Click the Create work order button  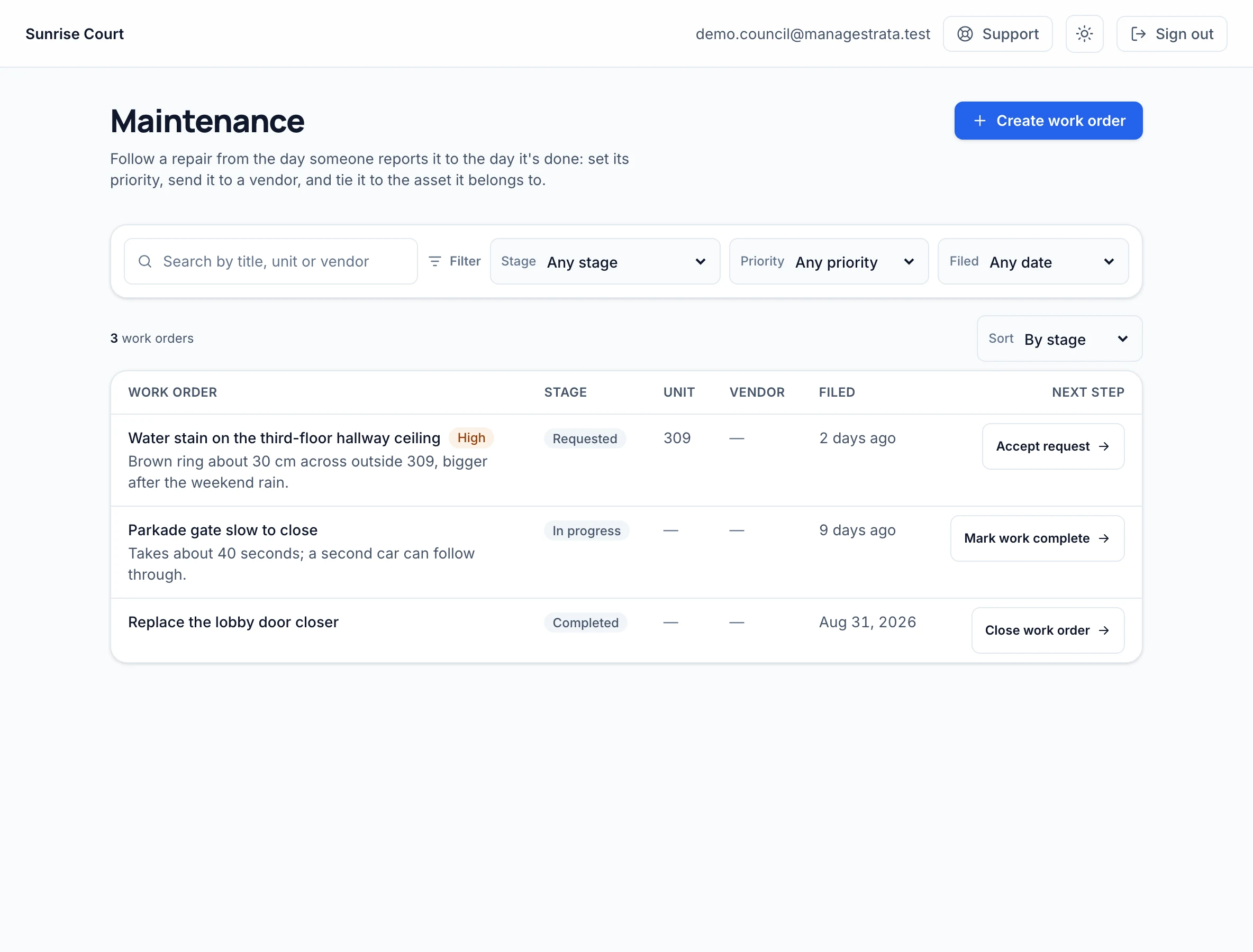click(x=1048, y=121)
